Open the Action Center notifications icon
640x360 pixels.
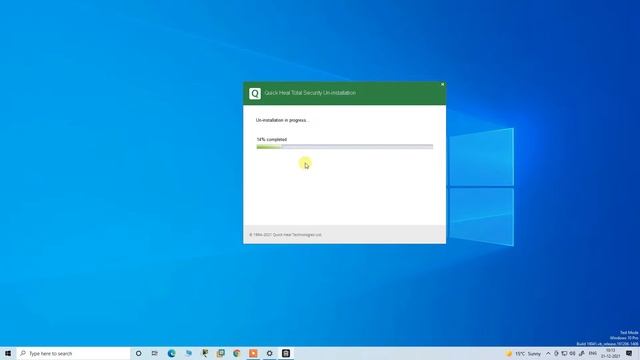point(629,353)
